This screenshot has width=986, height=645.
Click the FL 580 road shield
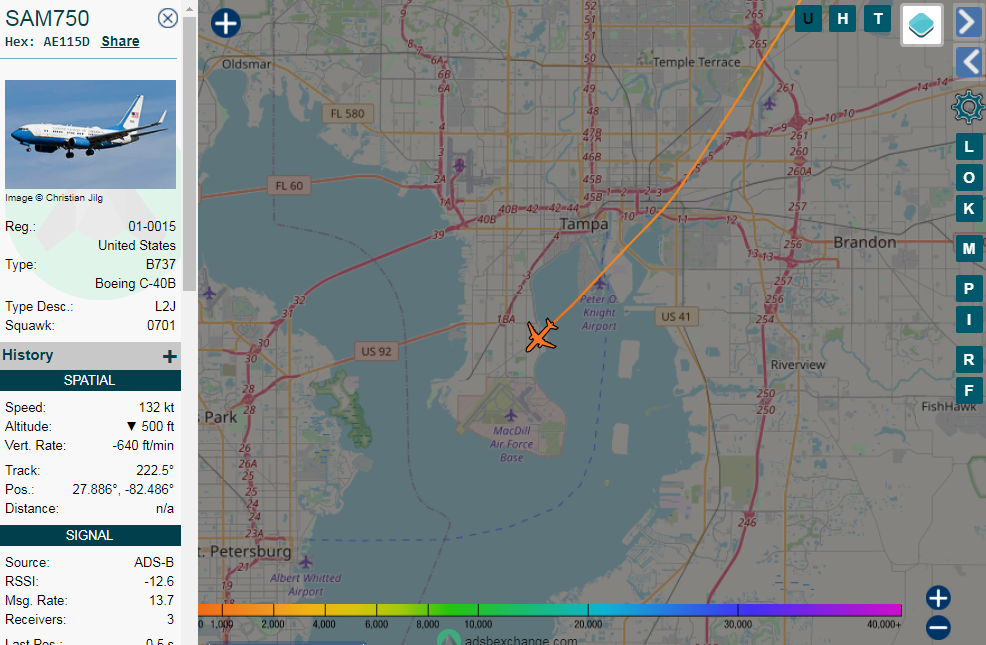click(348, 114)
